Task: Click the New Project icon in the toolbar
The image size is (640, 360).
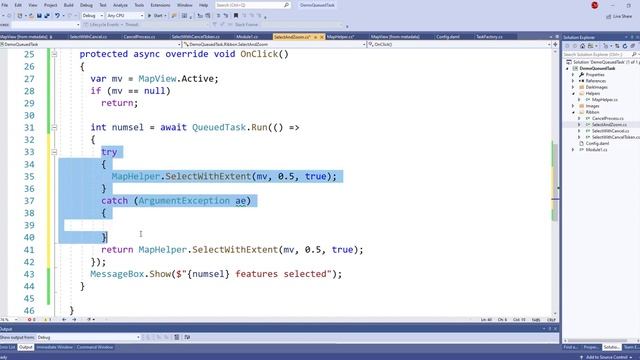Action: [19, 16]
